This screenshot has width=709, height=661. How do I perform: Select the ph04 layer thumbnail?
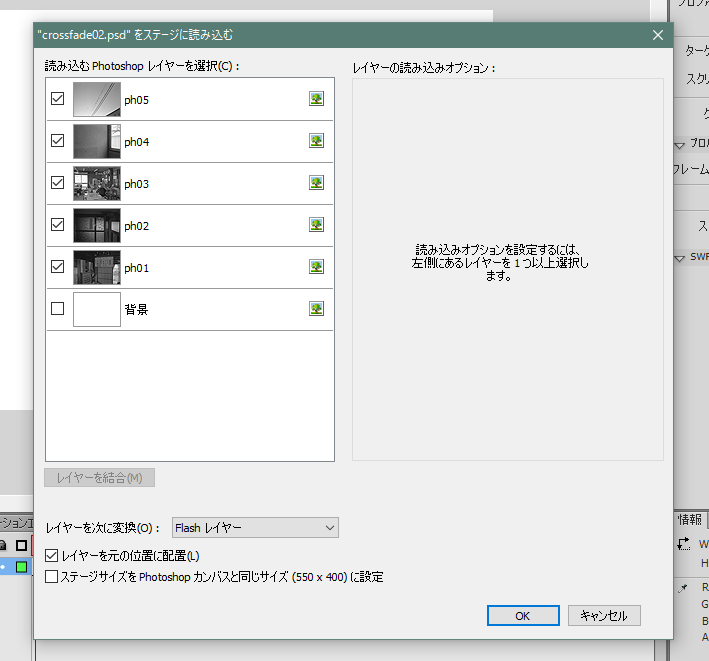tap(97, 141)
